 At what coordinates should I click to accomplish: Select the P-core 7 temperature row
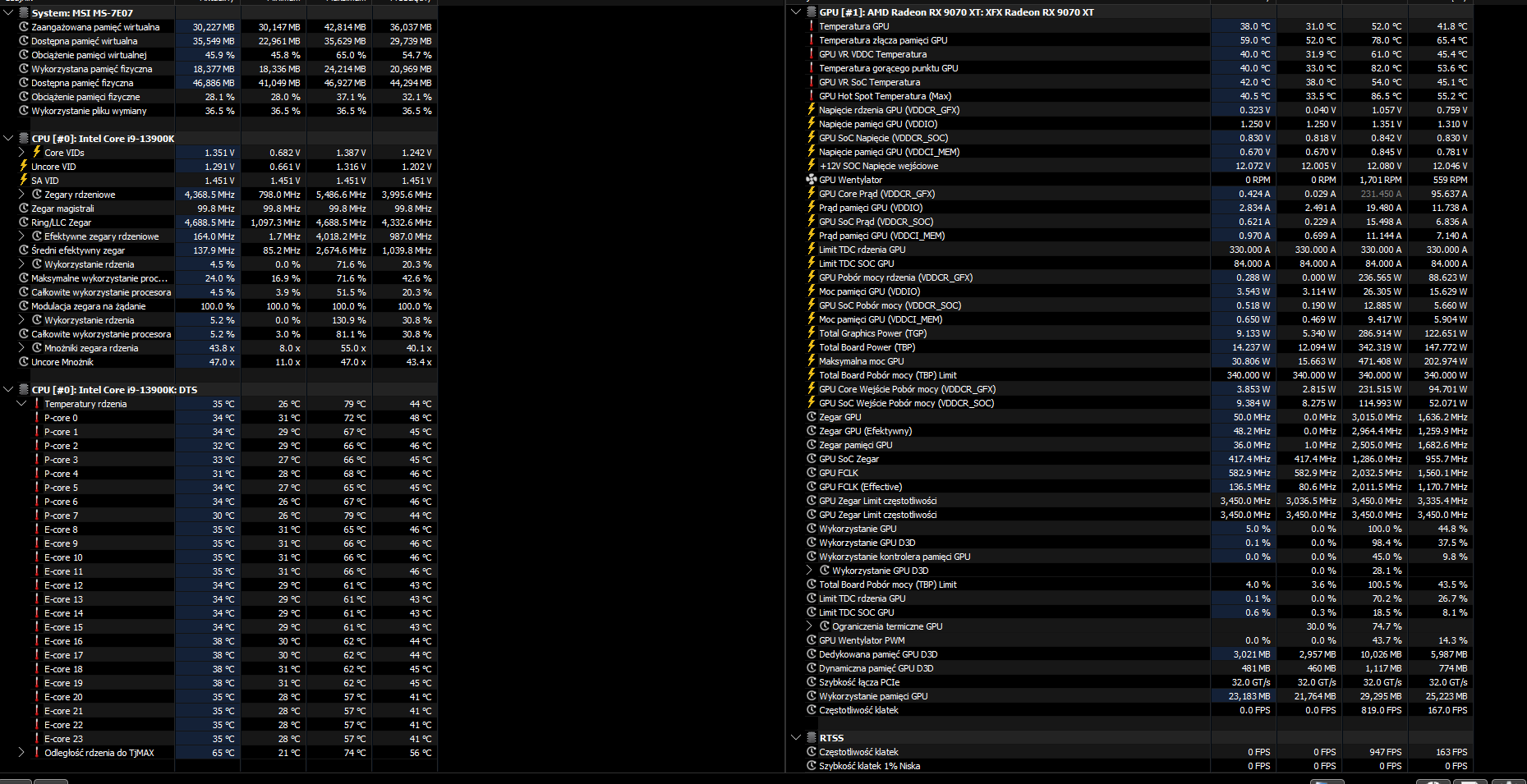coord(219,516)
